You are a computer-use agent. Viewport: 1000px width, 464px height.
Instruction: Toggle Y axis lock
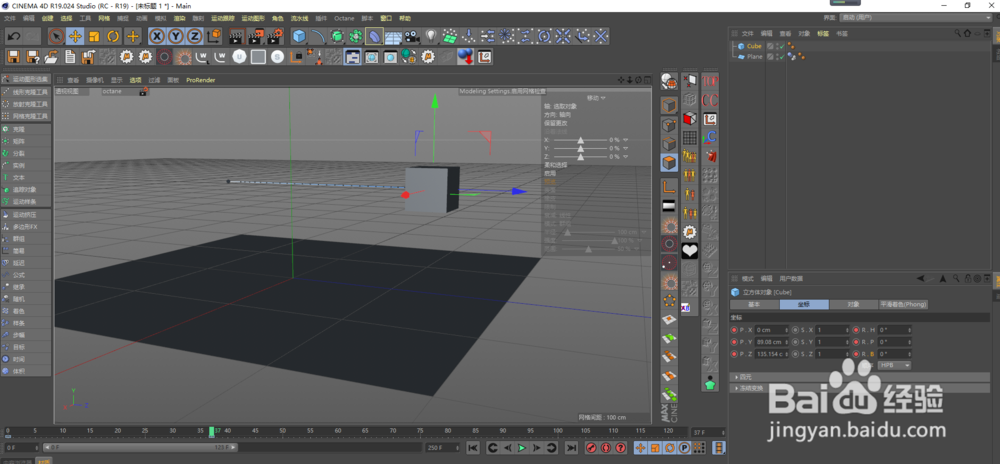click(x=175, y=36)
